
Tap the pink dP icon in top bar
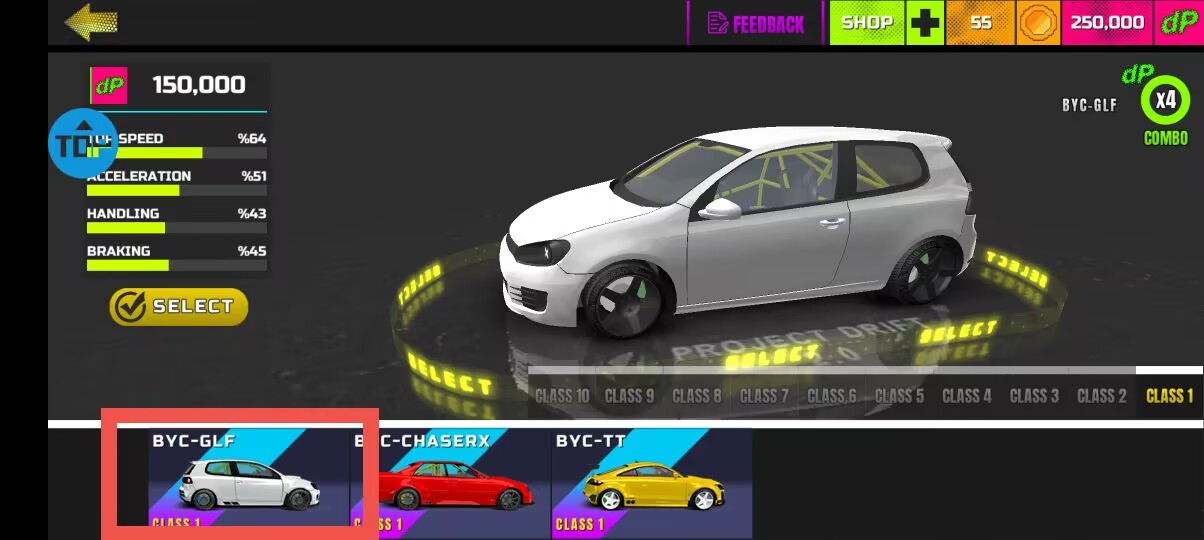(1178, 22)
